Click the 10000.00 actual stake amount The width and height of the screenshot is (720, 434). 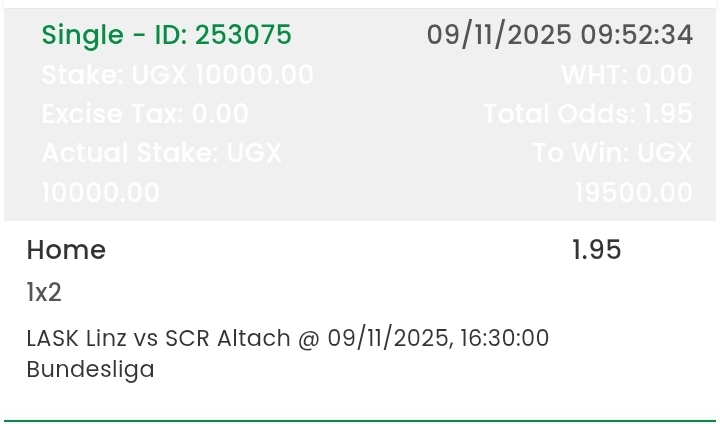click(101, 192)
